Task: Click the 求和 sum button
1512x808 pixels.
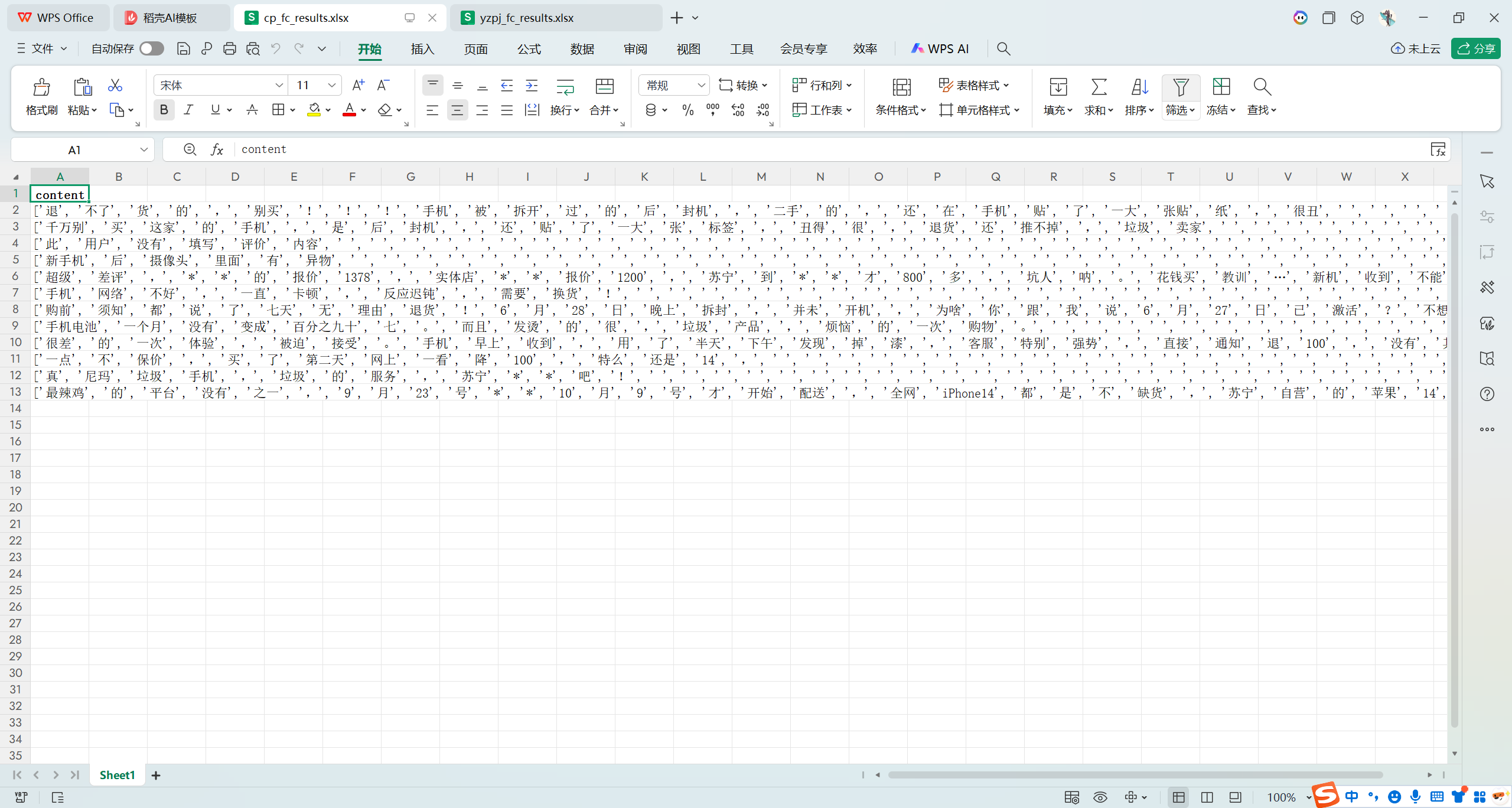Action: pos(1099,97)
